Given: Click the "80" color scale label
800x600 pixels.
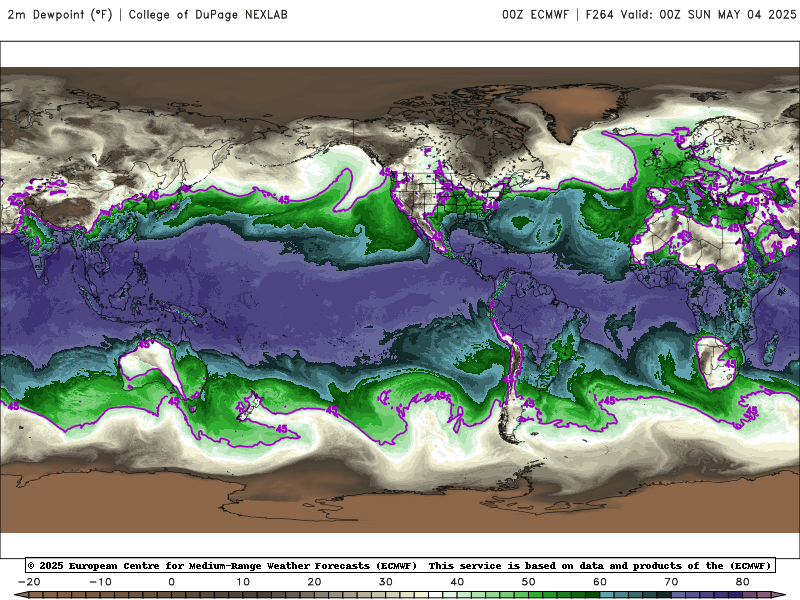Looking at the screenshot, I should coord(743,582).
